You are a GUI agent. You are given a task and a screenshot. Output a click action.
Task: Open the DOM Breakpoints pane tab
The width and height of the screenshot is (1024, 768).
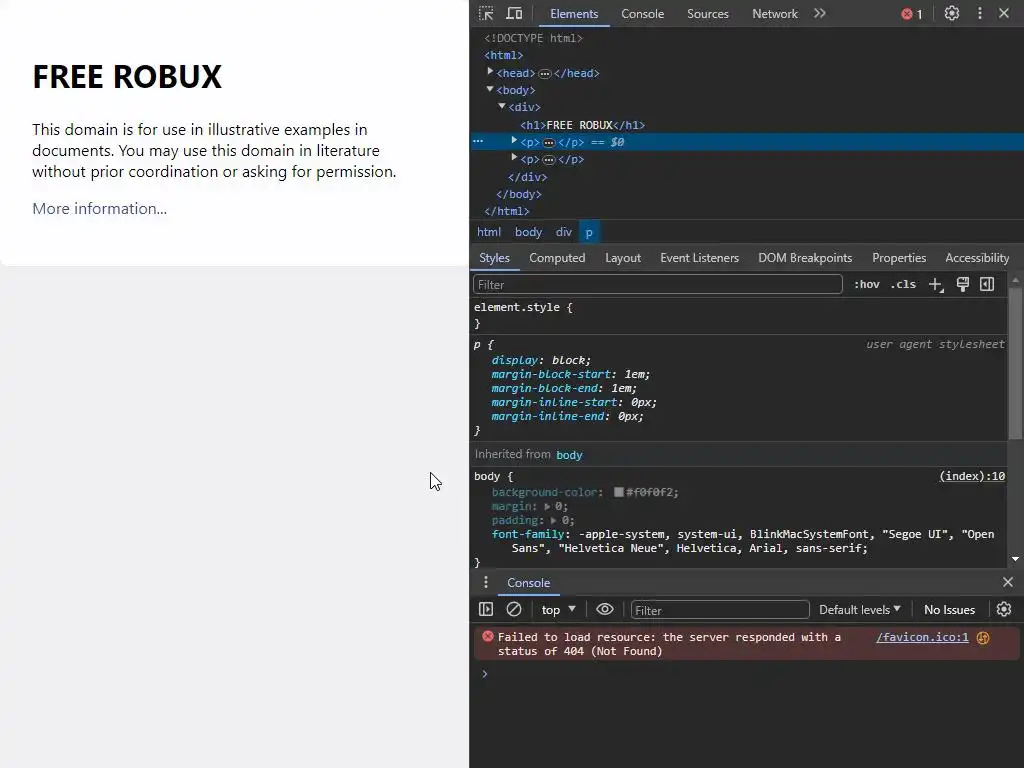805,258
